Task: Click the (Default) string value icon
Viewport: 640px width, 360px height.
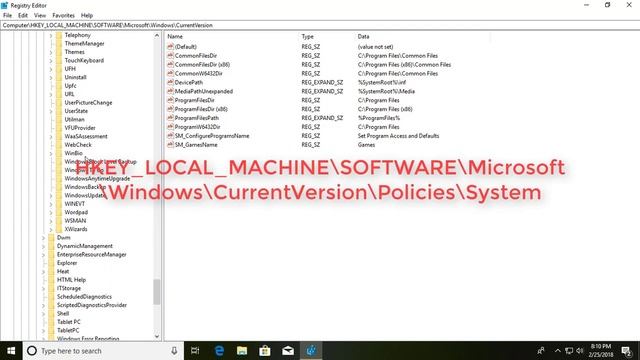Action: tap(171, 47)
